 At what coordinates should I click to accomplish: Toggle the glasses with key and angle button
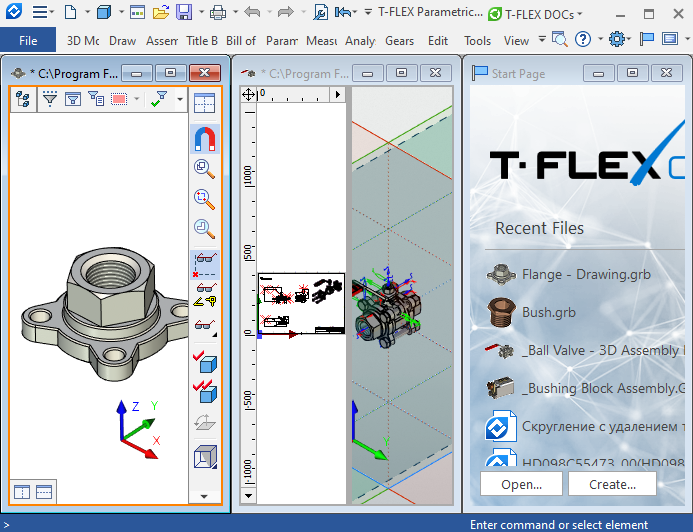(x=205, y=295)
